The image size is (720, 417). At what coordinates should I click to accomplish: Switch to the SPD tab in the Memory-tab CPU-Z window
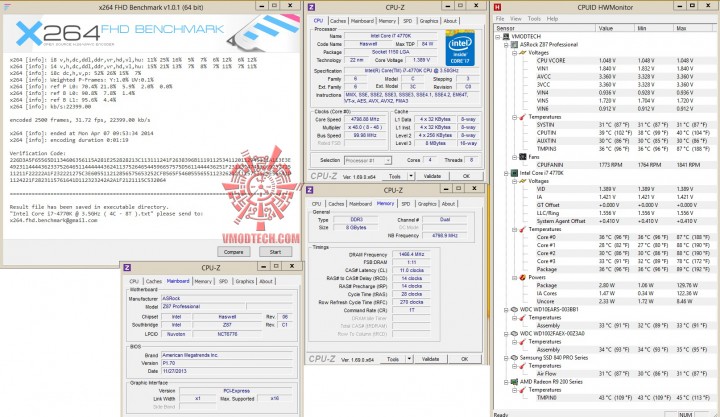[405, 204]
